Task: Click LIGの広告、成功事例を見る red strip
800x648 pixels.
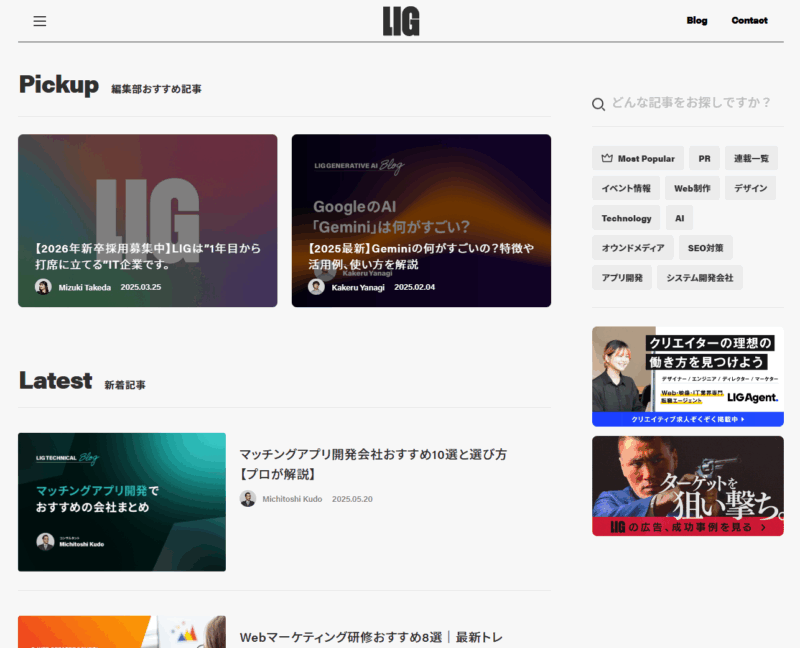Action: click(688, 527)
